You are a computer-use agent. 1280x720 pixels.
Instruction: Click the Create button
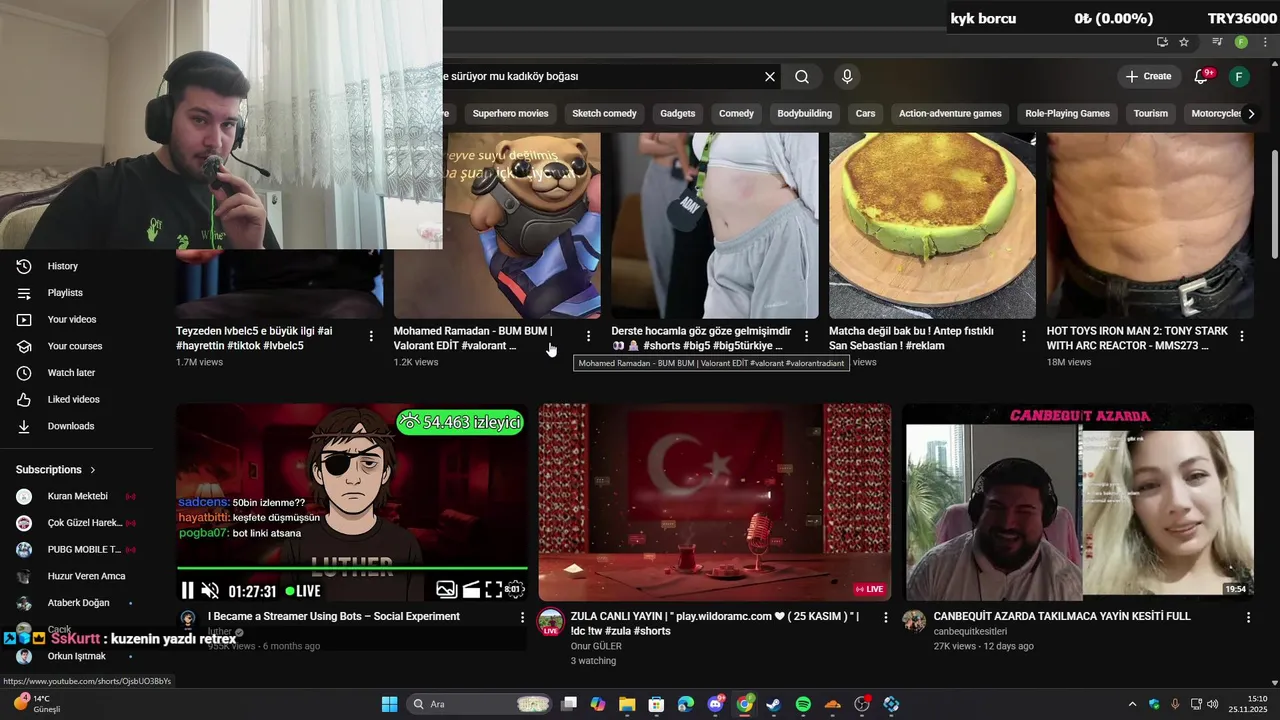tap(1148, 76)
